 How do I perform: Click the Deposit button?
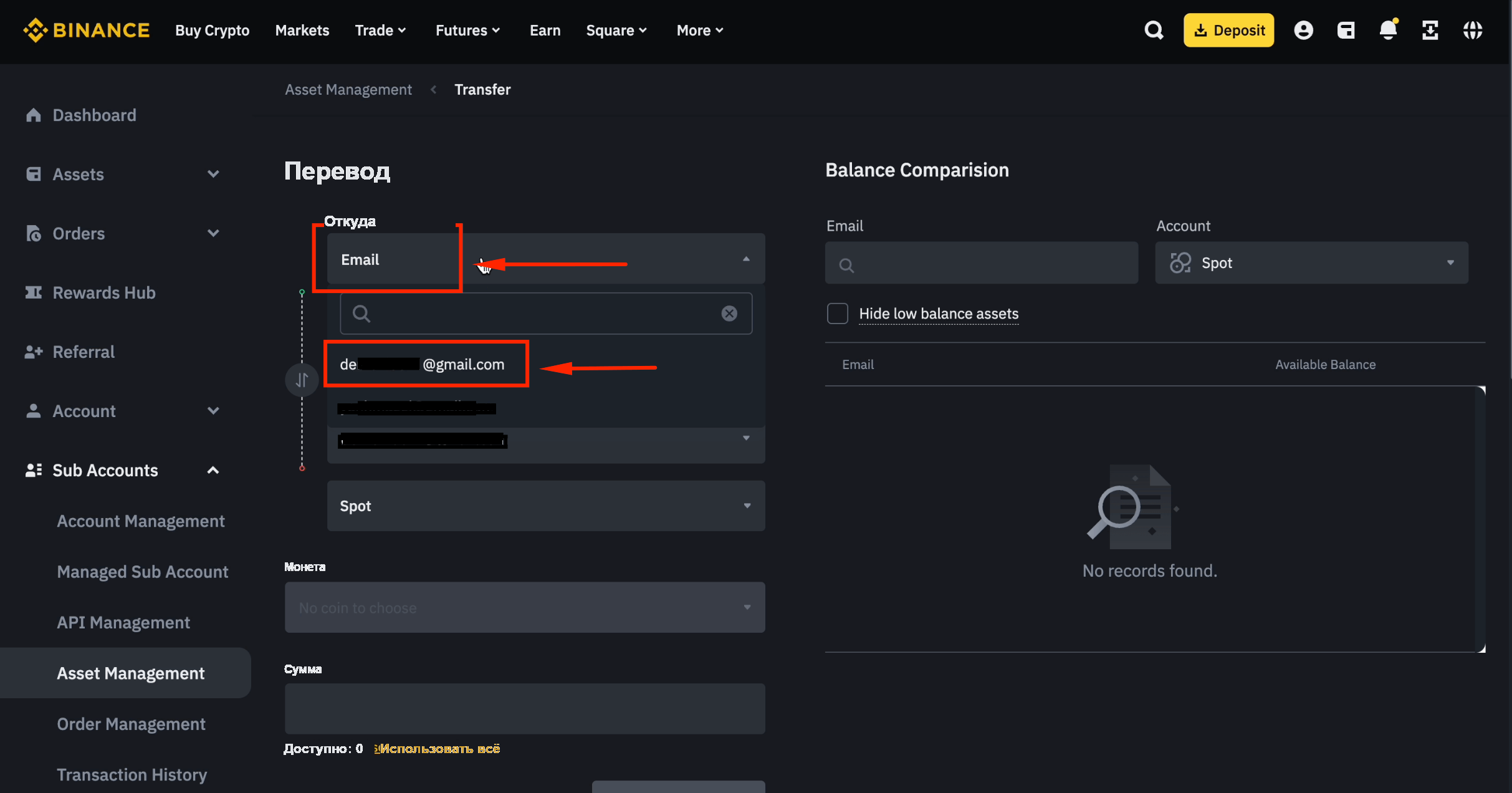[x=1228, y=30]
